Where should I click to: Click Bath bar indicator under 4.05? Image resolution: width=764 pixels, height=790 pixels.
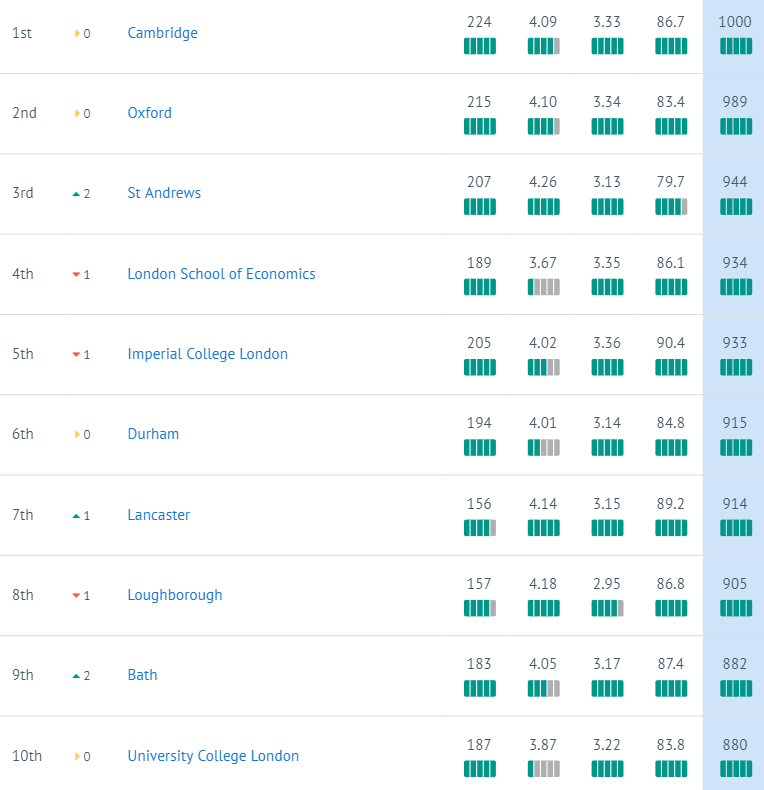tap(543, 688)
